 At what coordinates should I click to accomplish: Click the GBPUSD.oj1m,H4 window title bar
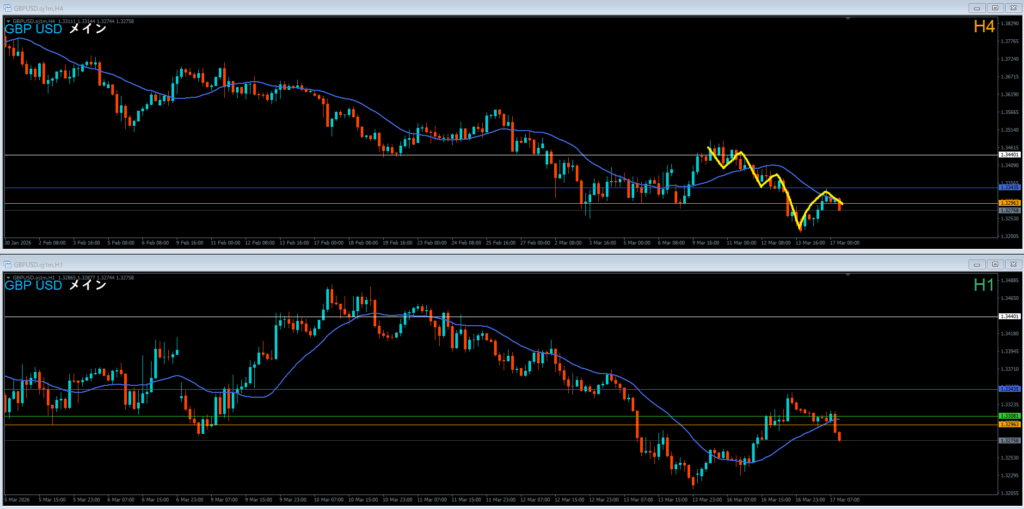point(400,7)
